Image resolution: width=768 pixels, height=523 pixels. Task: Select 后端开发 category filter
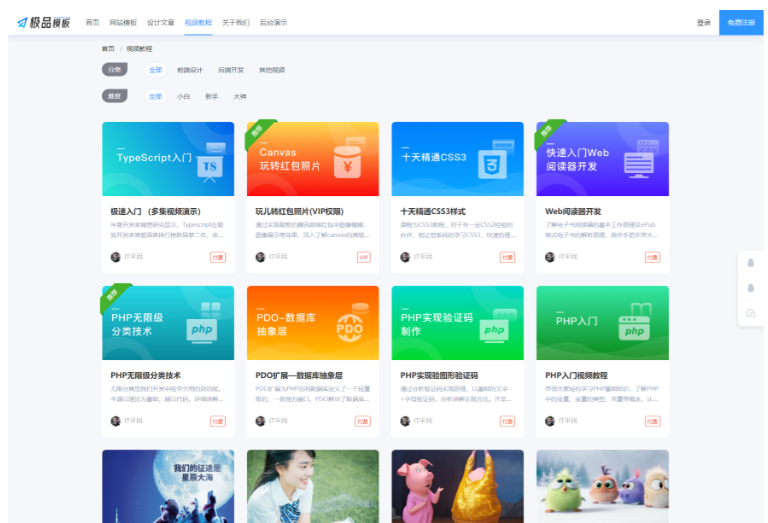tap(231, 70)
